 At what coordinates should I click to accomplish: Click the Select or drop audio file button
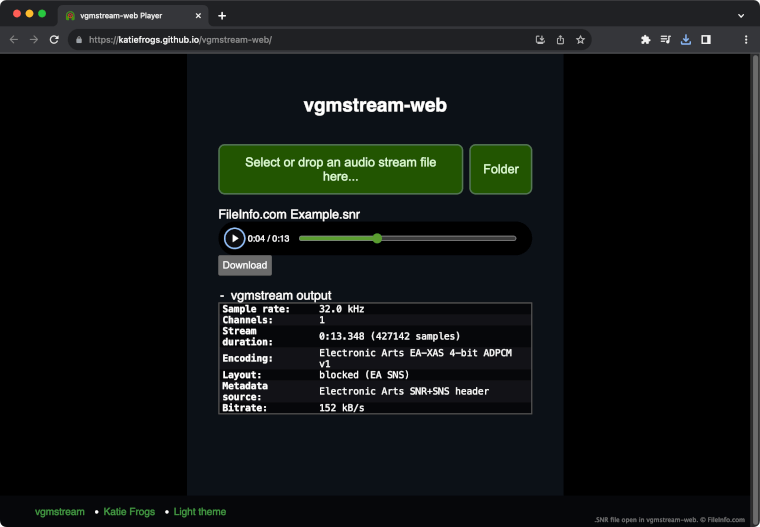click(x=340, y=169)
